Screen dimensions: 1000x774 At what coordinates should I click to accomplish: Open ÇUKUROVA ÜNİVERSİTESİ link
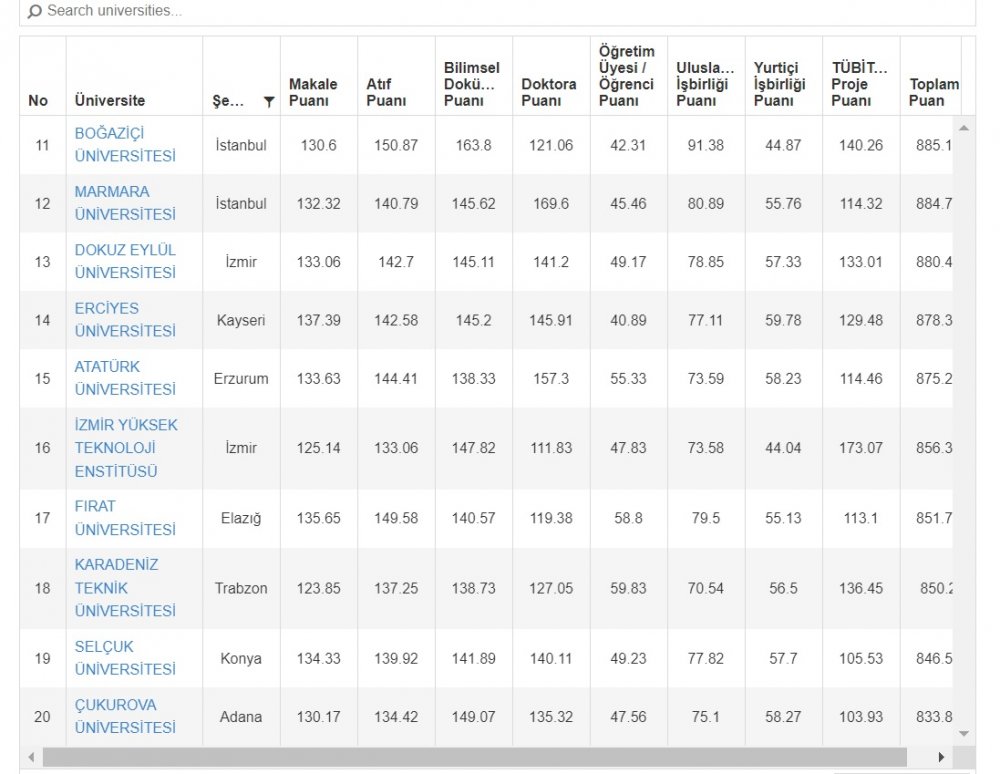tap(125, 717)
